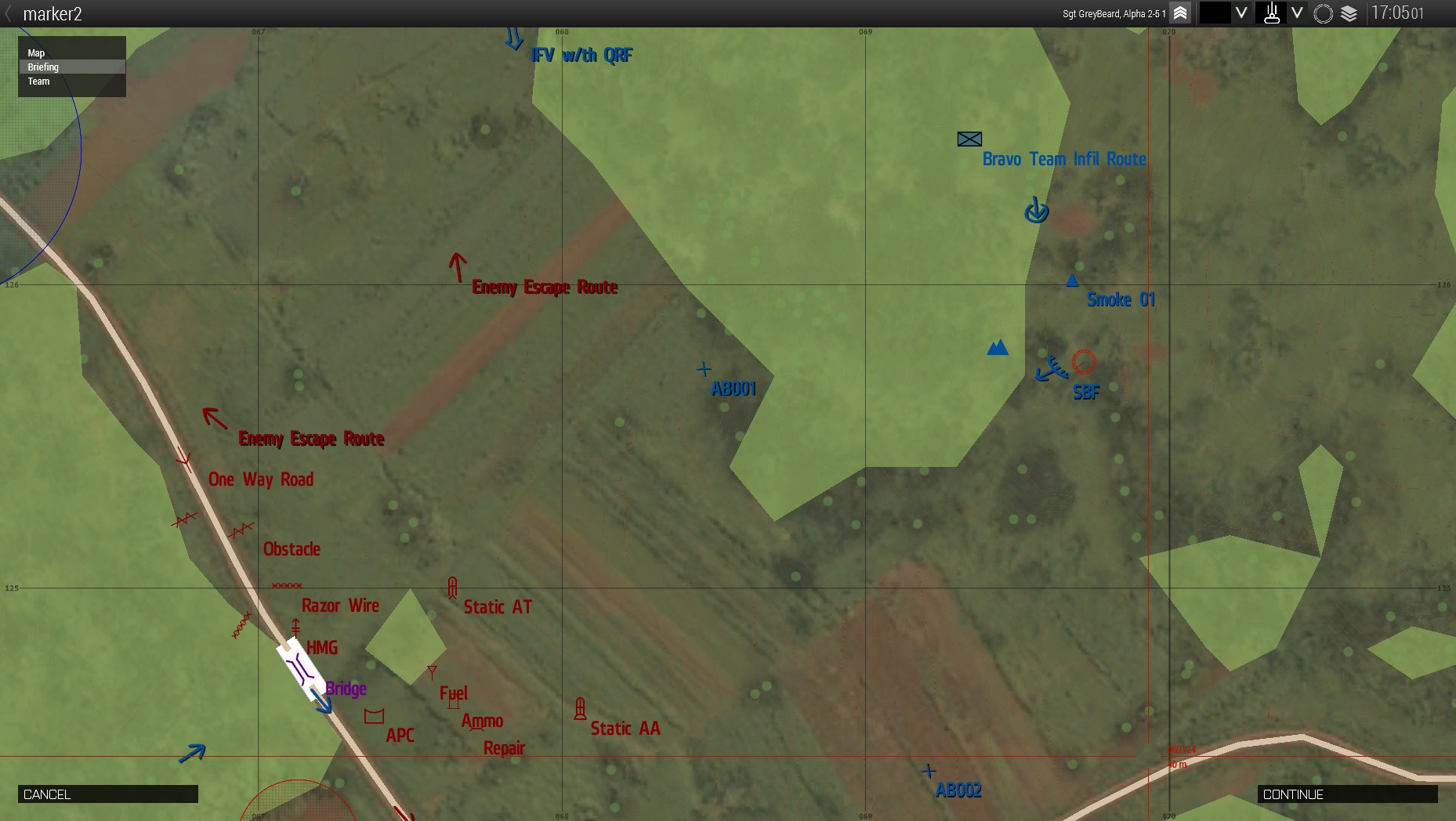1456x821 pixels.
Task: Select the One Way Road marker symbol
Action: 185,460
